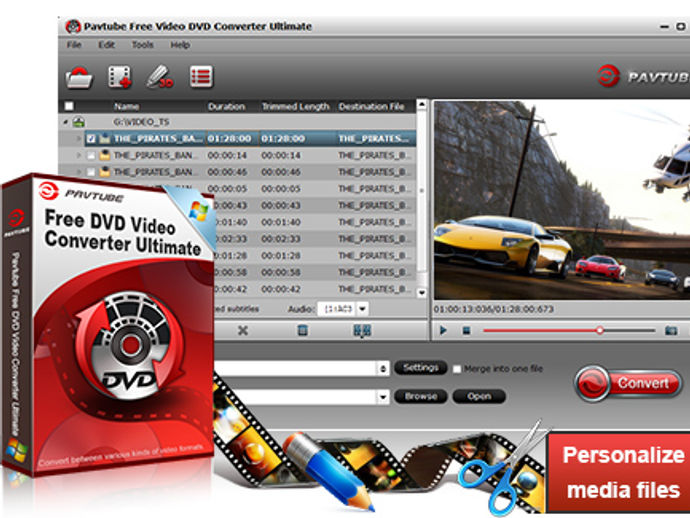Expand the 00:00:46 title row
Image resolution: width=690 pixels, height=518 pixels.
pos(79,172)
